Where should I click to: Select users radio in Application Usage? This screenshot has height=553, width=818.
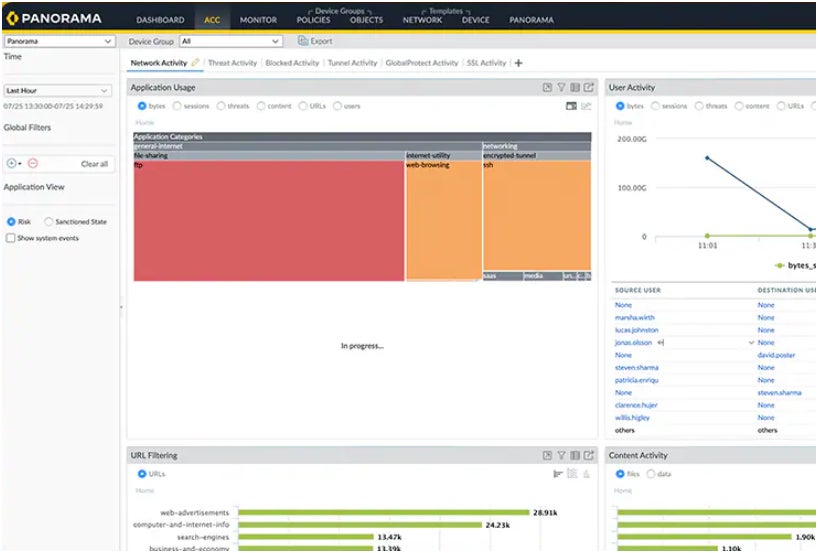pyautogui.click(x=337, y=106)
